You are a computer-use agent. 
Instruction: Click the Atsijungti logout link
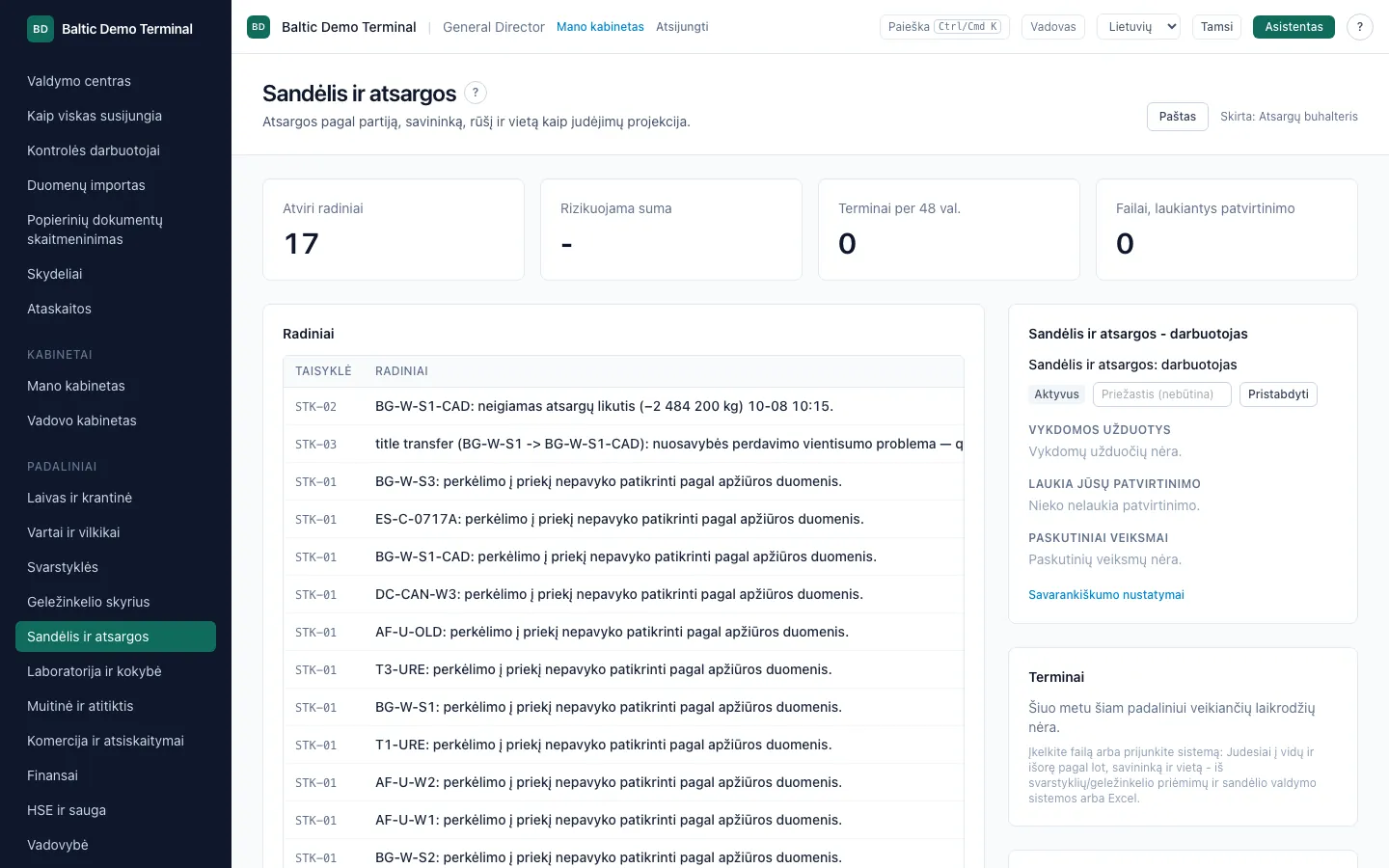tap(682, 27)
